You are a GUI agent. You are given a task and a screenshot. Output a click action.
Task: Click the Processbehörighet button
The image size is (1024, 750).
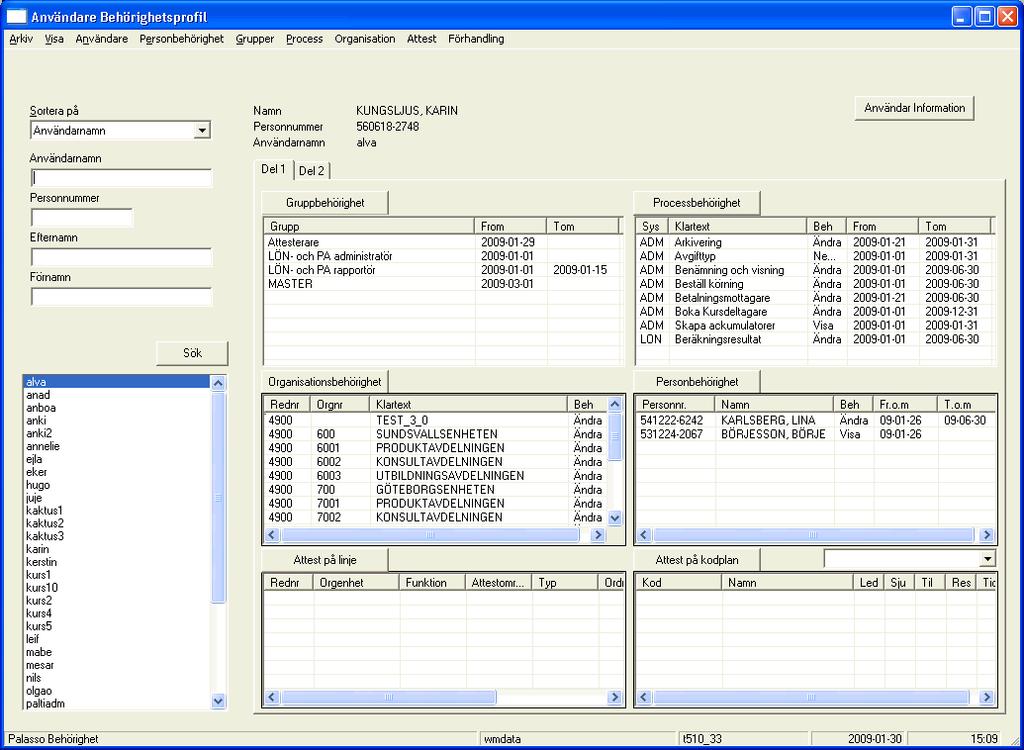pyautogui.click(x=697, y=203)
